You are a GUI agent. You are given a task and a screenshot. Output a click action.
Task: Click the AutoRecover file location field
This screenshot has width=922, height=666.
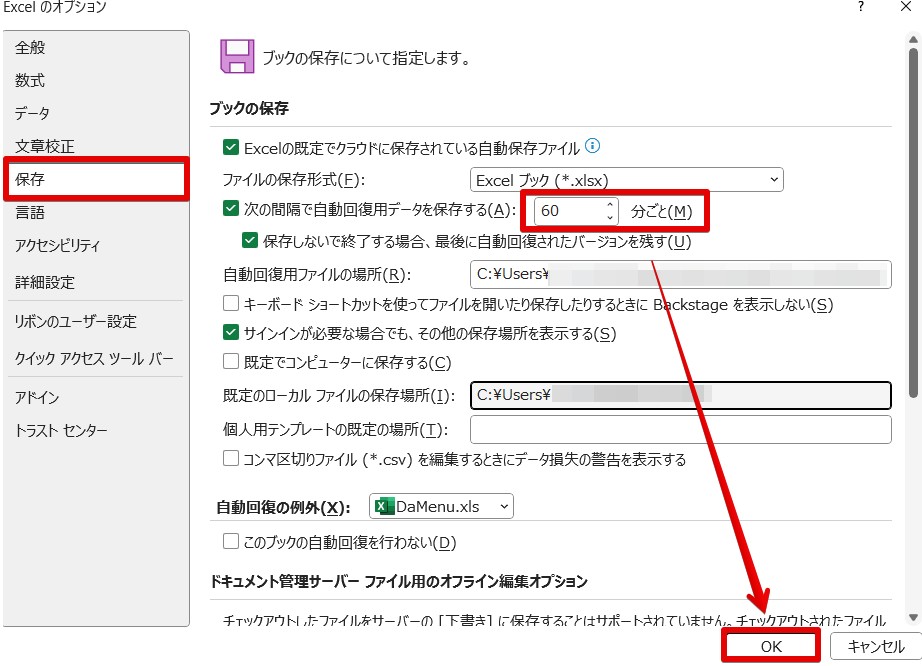pos(680,275)
